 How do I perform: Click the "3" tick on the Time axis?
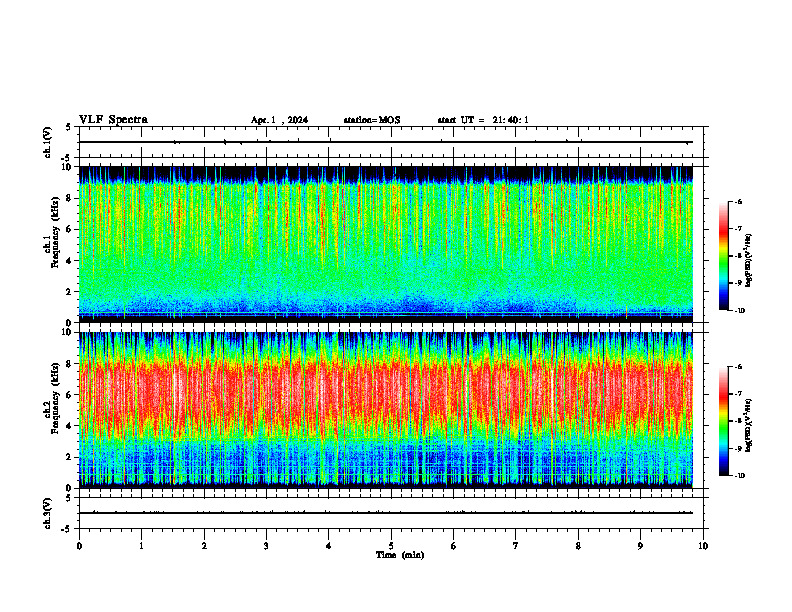(266, 546)
